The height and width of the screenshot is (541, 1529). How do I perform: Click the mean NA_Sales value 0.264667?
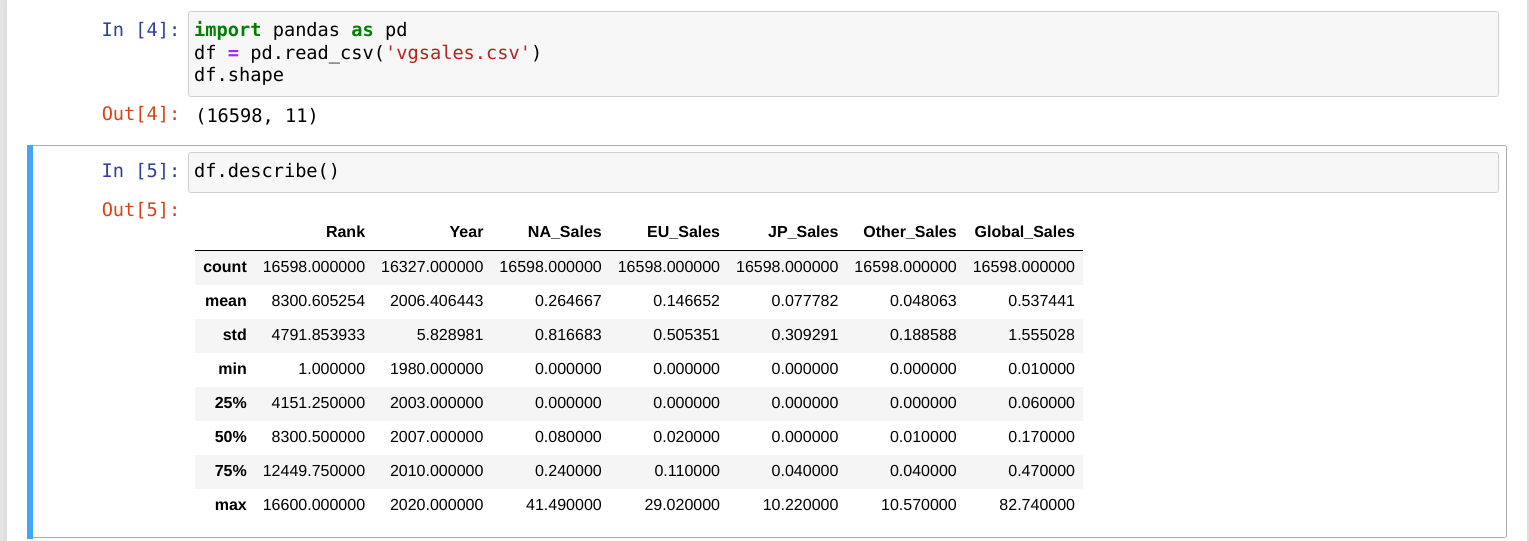click(568, 301)
